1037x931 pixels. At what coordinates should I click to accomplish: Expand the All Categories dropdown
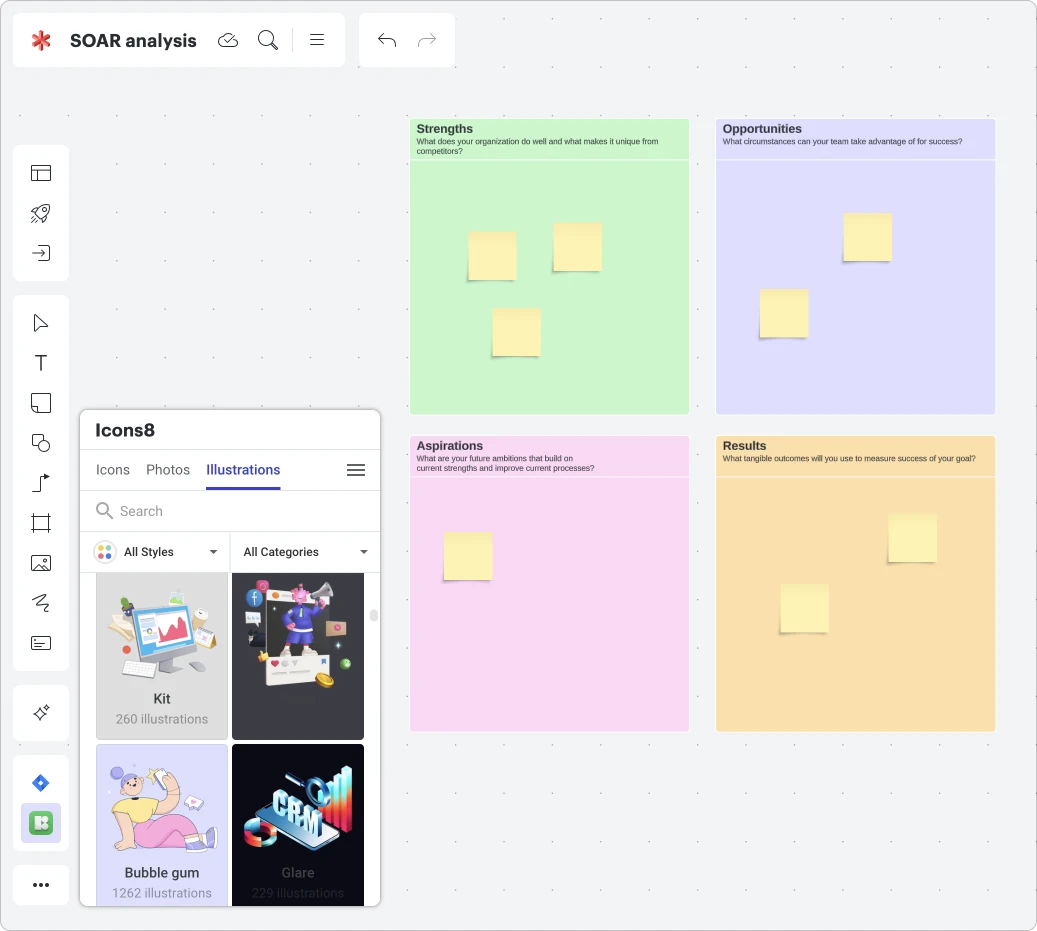pyautogui.click(x=305, y=552)
